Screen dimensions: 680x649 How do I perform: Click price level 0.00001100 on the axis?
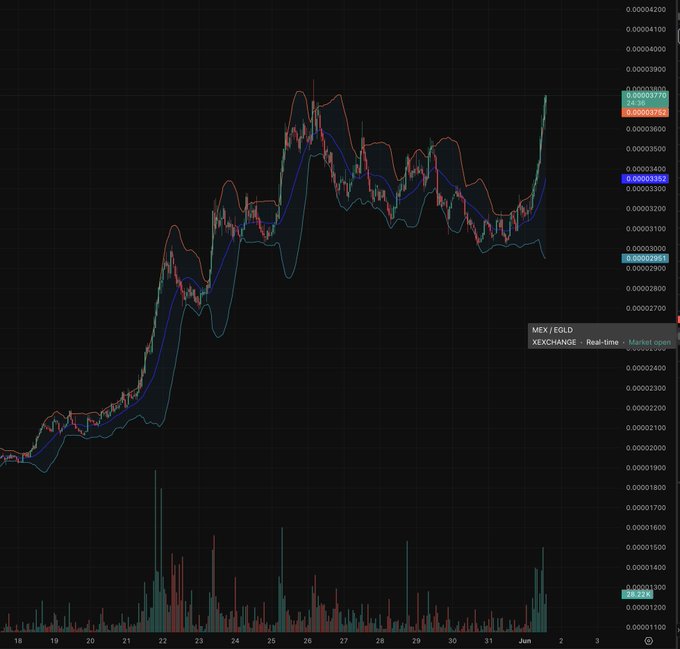(646, 627)
